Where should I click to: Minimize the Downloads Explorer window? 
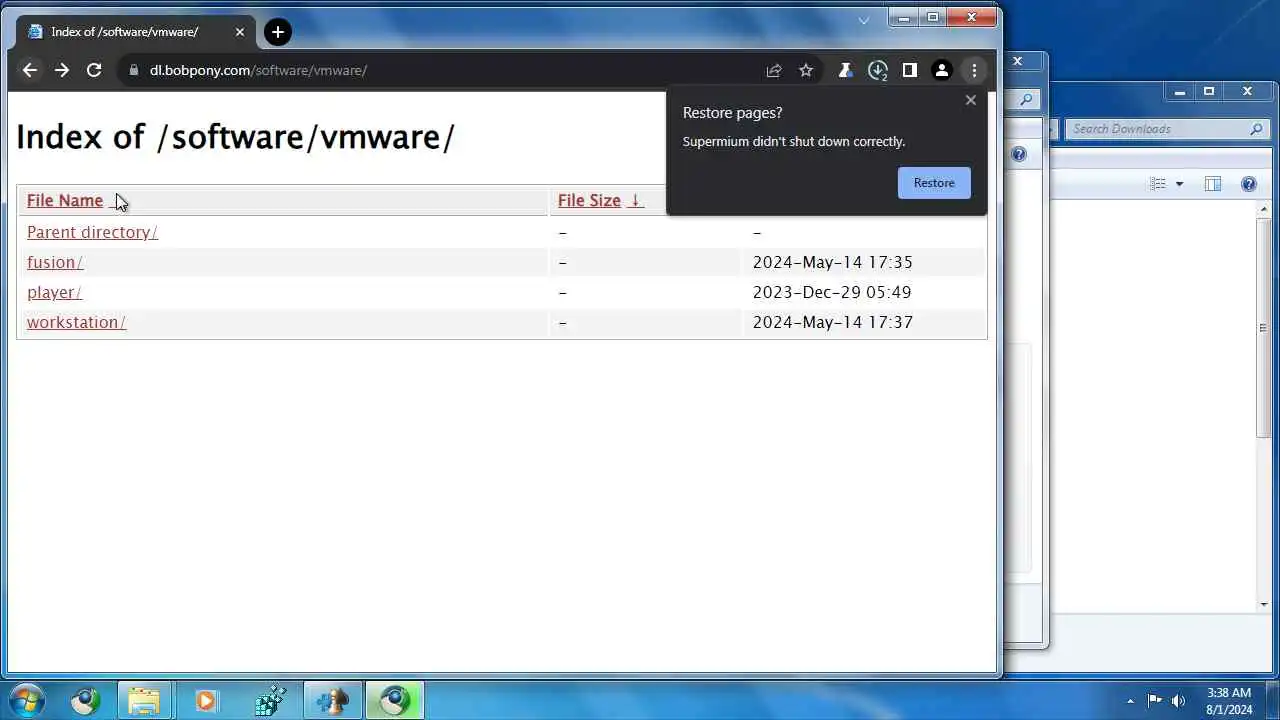[1180, 92]
